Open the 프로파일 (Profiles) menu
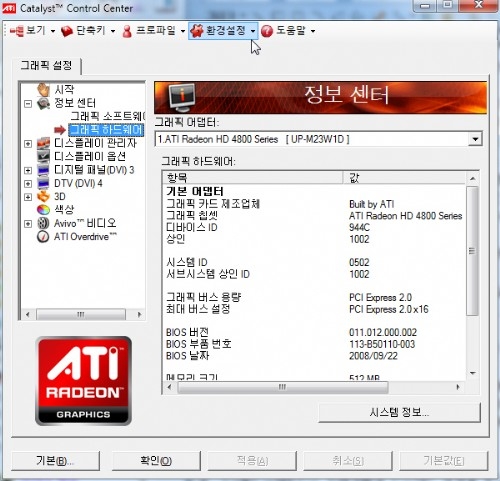Screen dimensions: 500x481 tap(153, 31)
